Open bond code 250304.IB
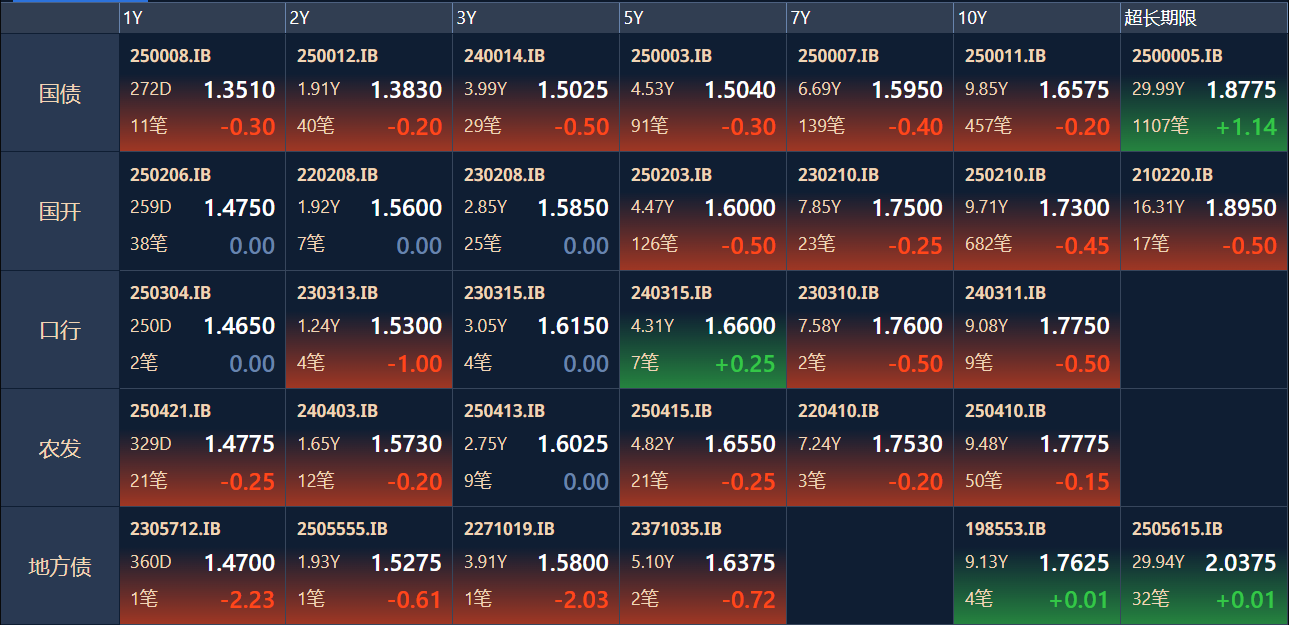Viewport: 1289px width, 625px height. 170,293
